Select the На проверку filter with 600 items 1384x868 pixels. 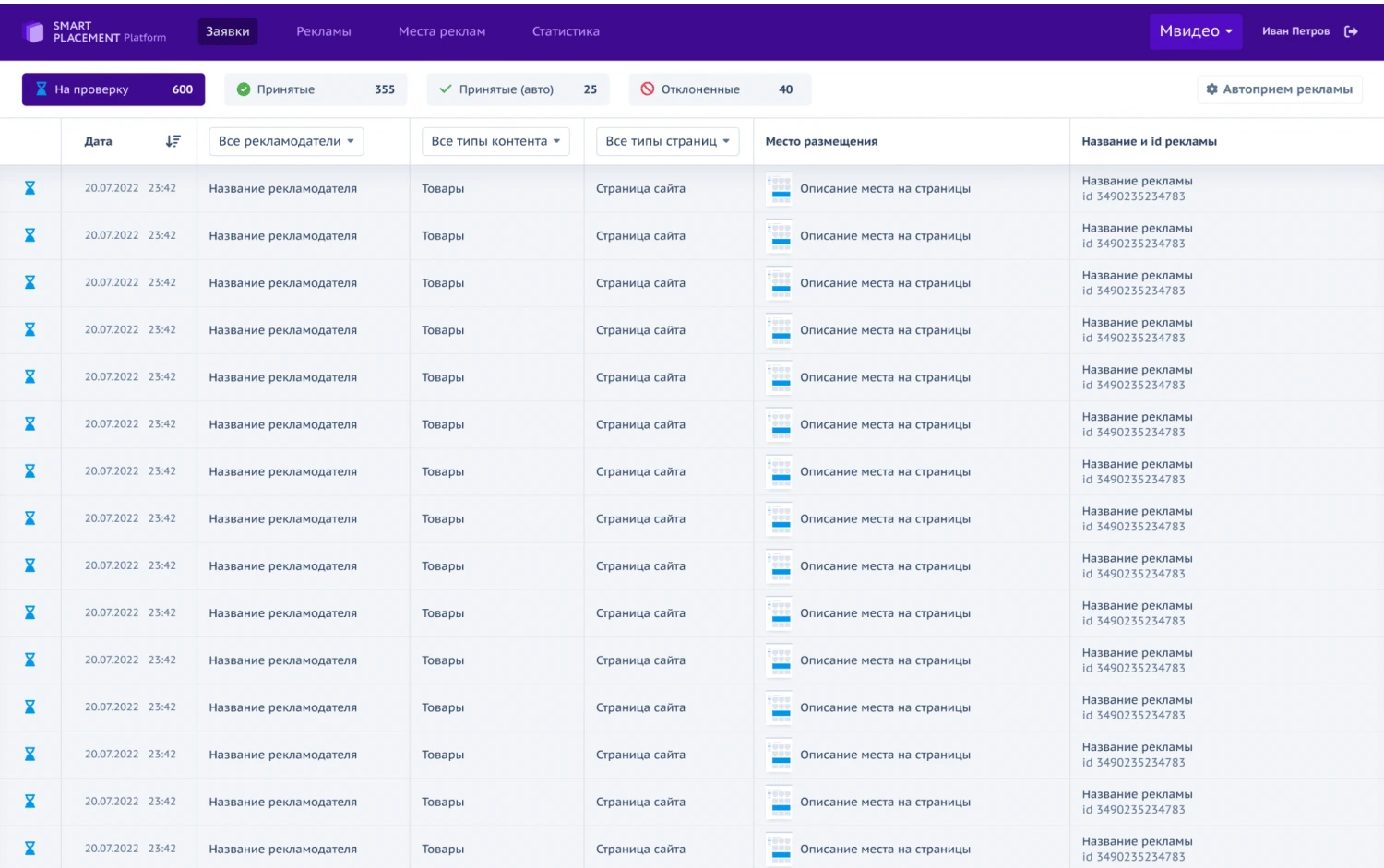coord(113,89)
